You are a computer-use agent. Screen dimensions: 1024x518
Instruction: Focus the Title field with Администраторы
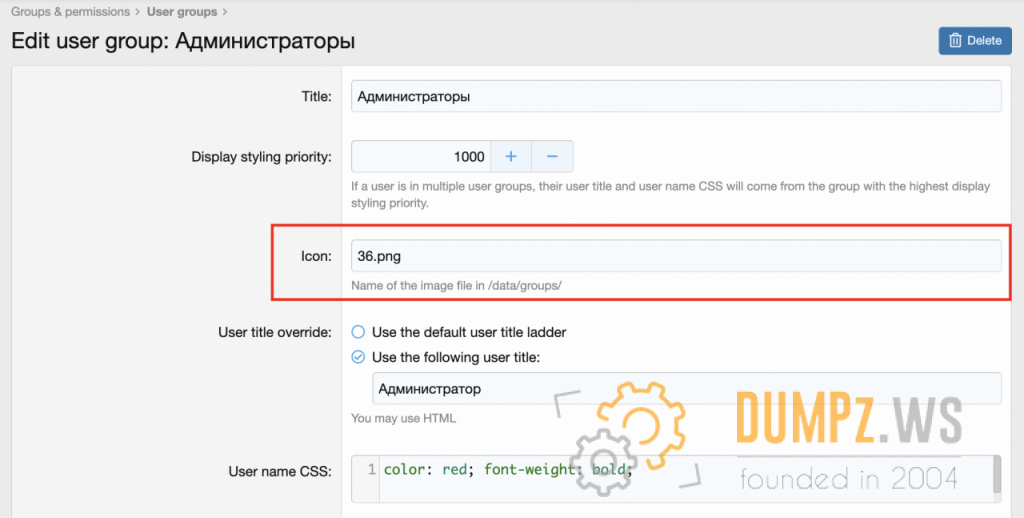676,97
